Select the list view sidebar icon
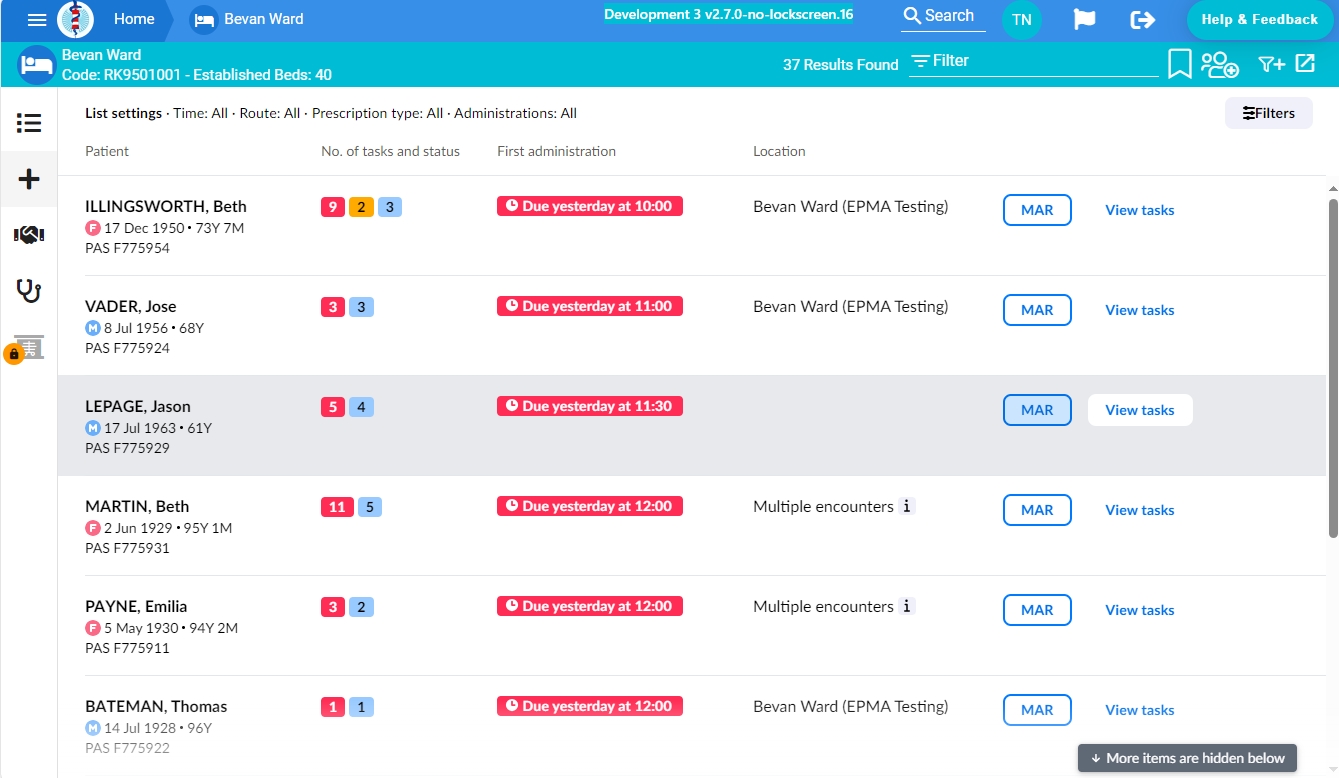The image size is (1339, 778). point(29,123)
